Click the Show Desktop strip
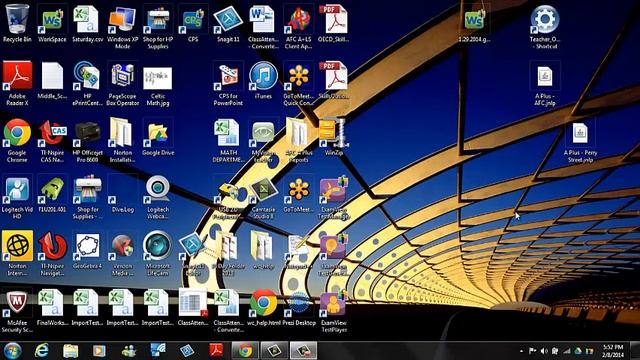 (635, 351)
